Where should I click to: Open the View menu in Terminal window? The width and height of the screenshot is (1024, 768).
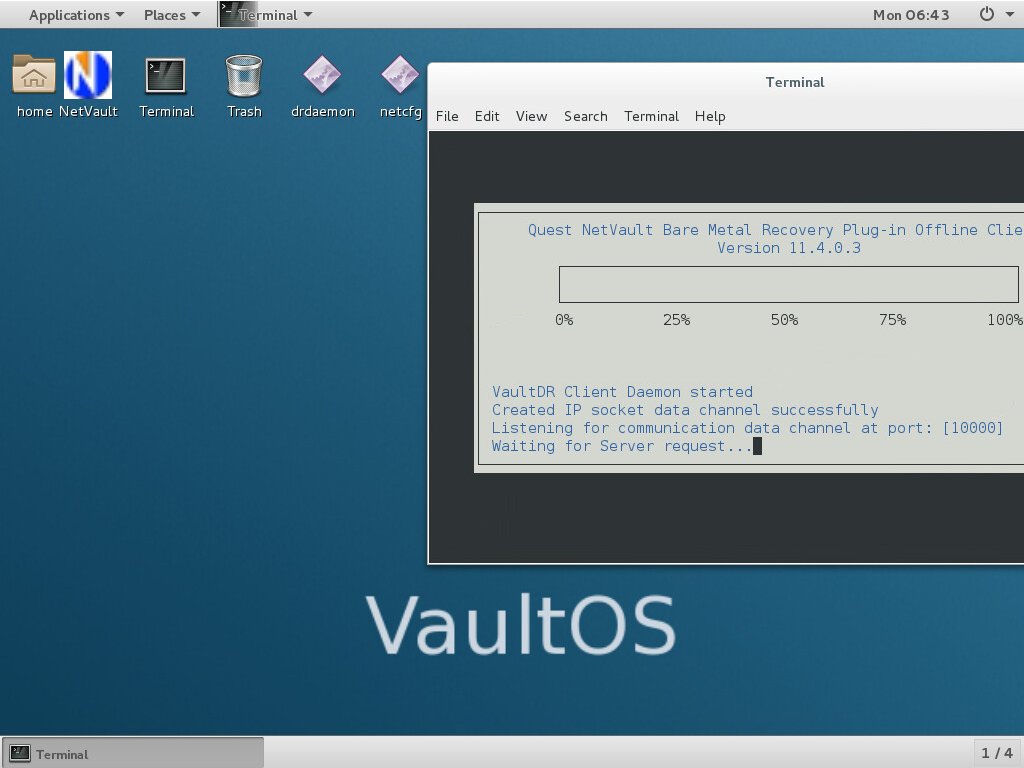pos(531,116)
